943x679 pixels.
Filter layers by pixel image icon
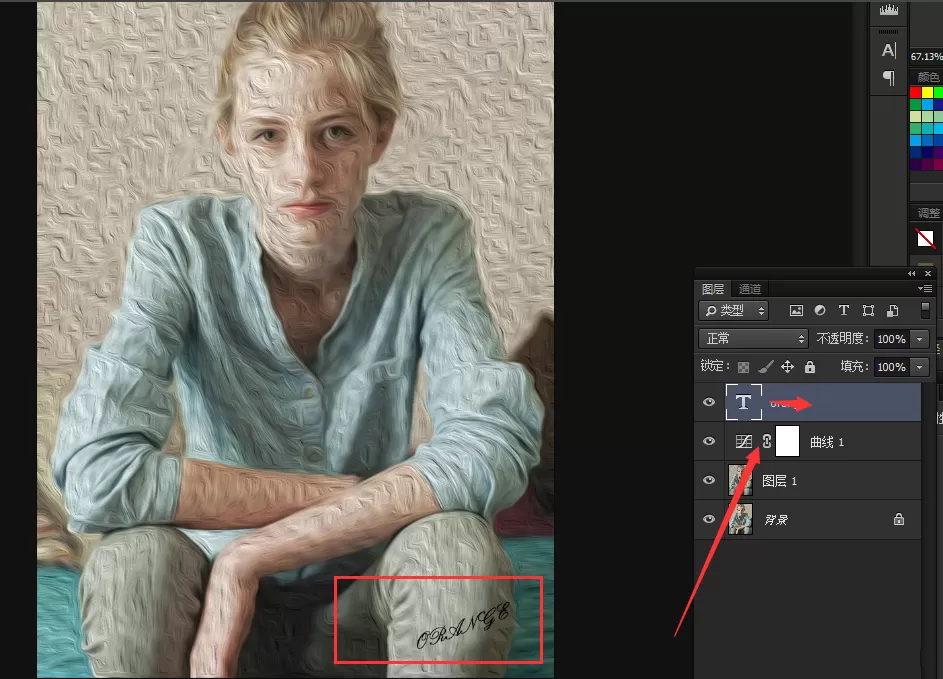click(796, 310)
